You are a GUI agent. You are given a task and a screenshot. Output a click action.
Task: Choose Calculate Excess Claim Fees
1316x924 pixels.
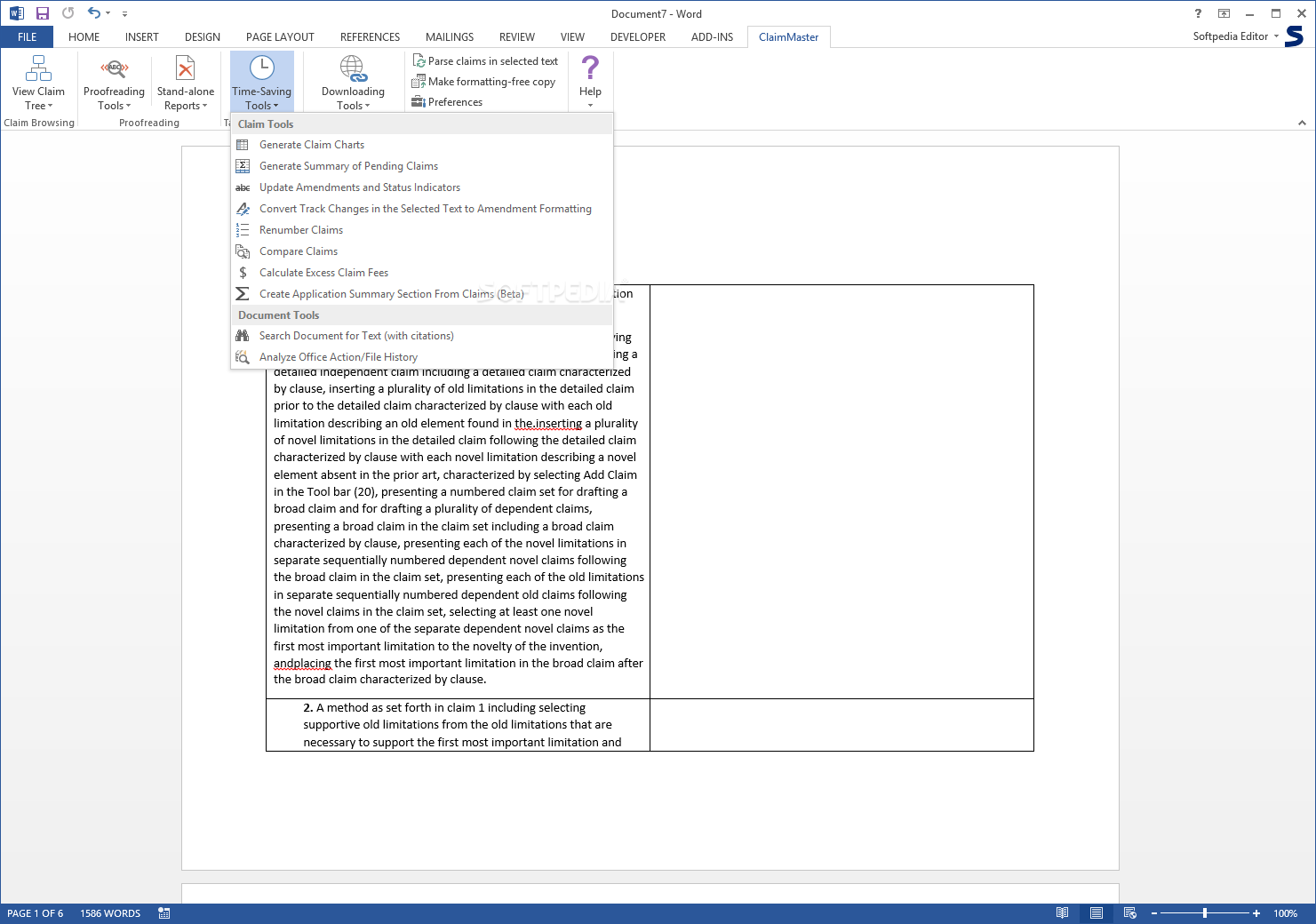coord(422,273)
